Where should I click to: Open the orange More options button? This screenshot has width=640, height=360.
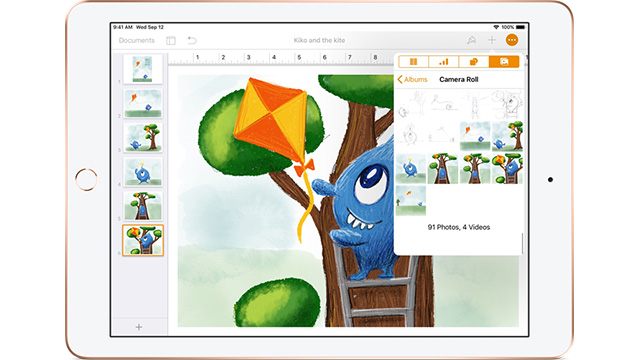coord(512,40)
